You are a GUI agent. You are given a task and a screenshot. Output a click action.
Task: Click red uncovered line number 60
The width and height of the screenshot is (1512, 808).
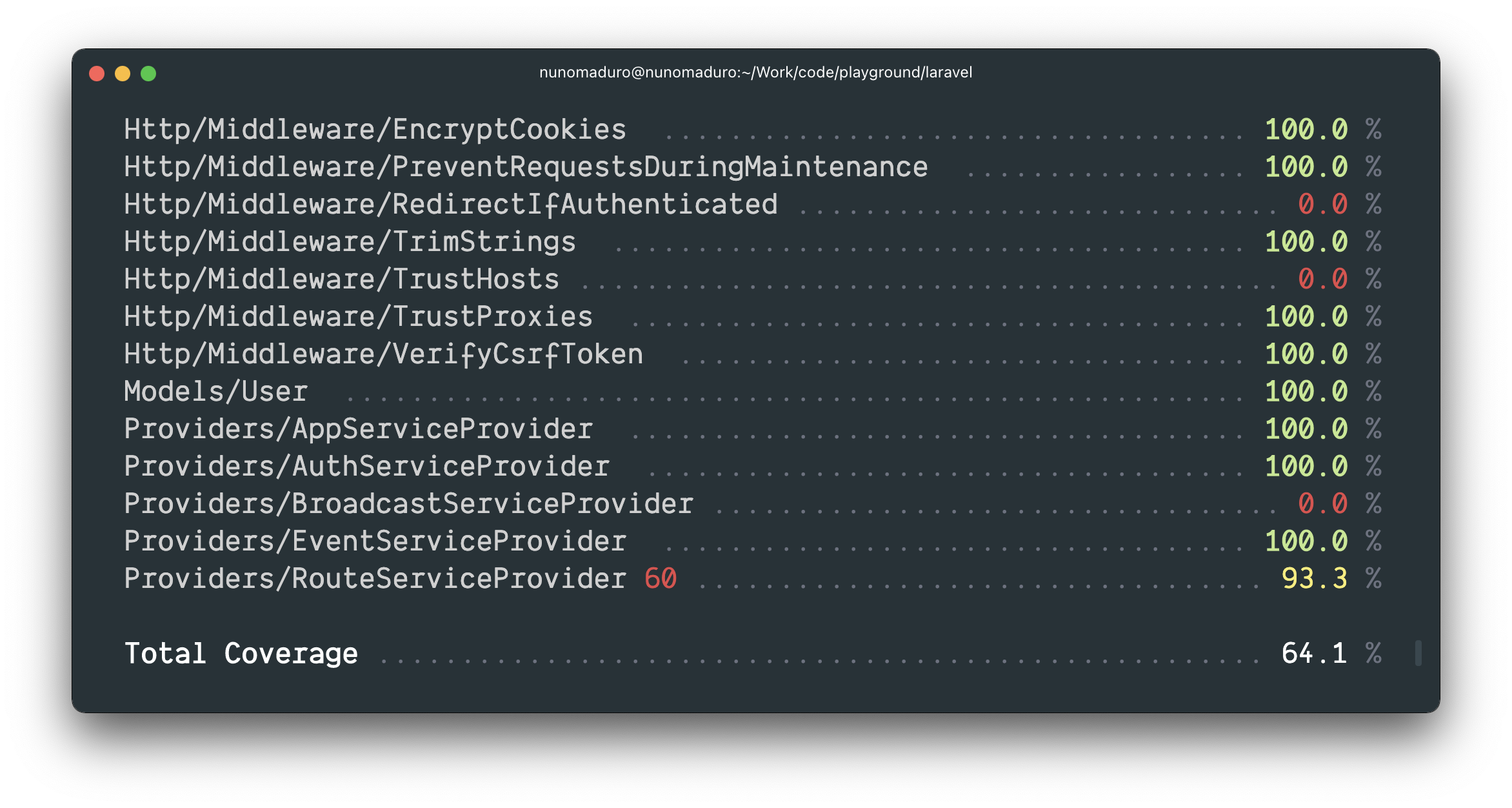point(661,579)
